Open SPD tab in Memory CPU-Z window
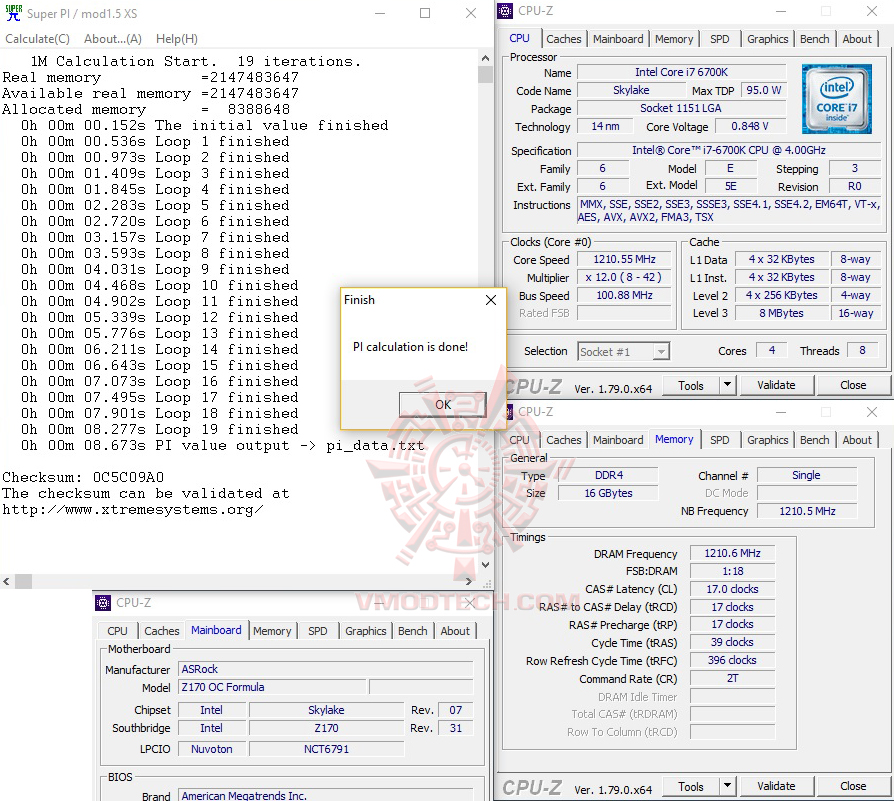The image size is (894, 801). coord(720,440)
